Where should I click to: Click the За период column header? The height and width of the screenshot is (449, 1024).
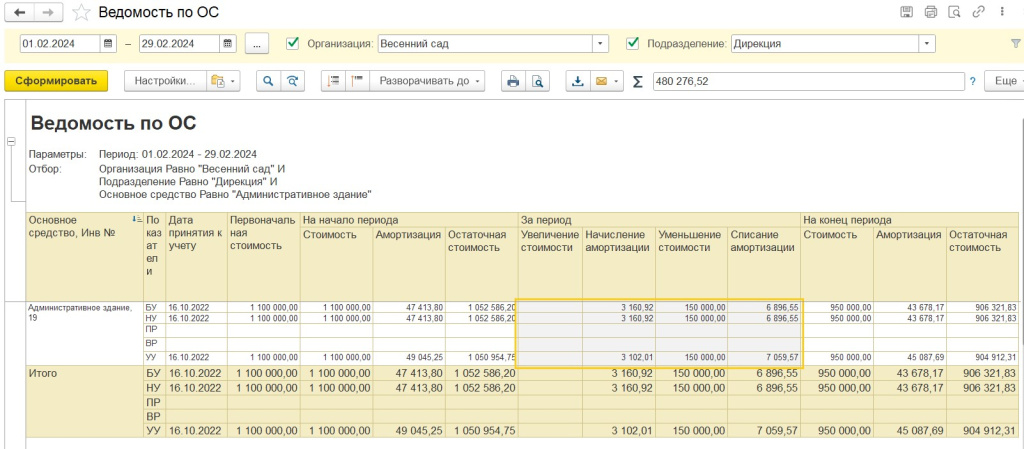pos(660,220)
